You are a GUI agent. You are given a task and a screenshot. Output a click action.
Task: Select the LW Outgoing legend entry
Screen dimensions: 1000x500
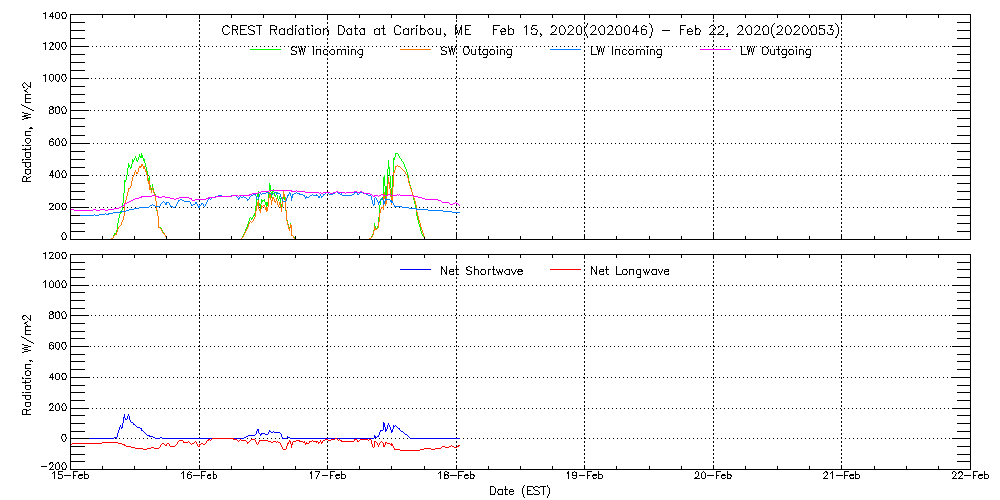tap(775, 52)
